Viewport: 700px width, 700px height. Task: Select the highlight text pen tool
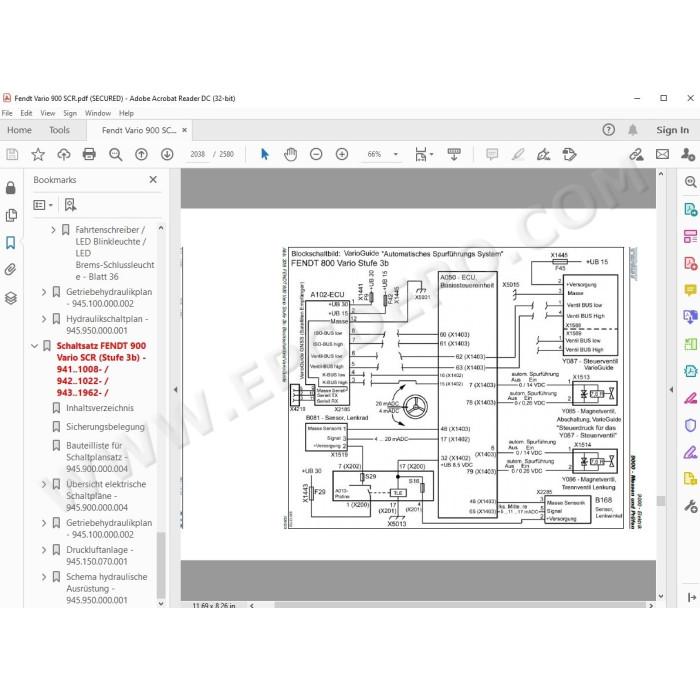pyautogui.click(x=518, y=154)
